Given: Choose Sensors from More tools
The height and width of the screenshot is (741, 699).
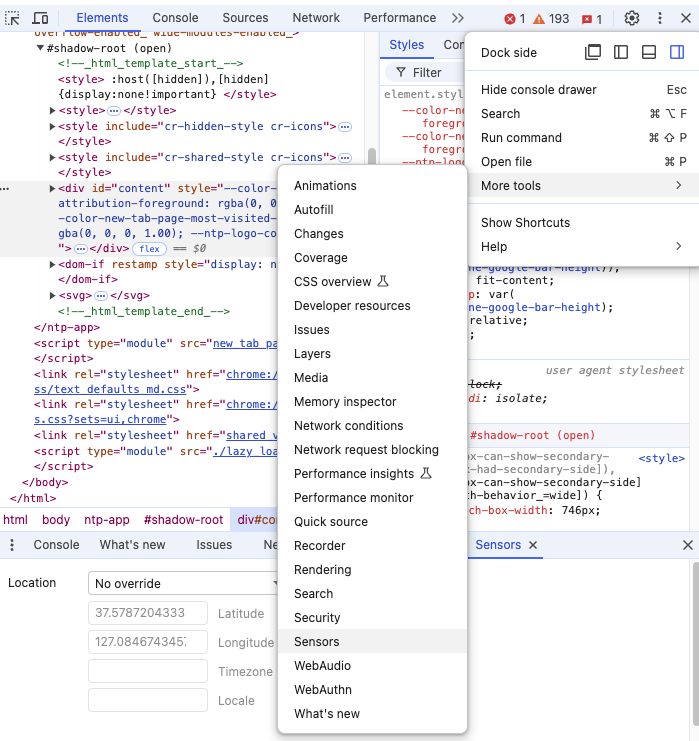Looking at the screenshot, I should click(x=372, y=641).
